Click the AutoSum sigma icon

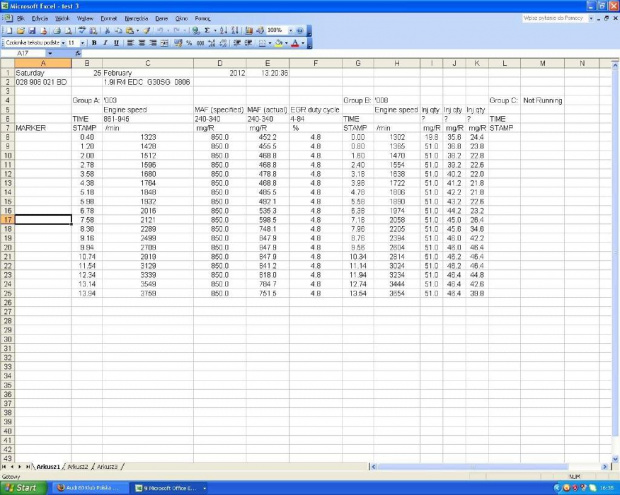[207, 31]
